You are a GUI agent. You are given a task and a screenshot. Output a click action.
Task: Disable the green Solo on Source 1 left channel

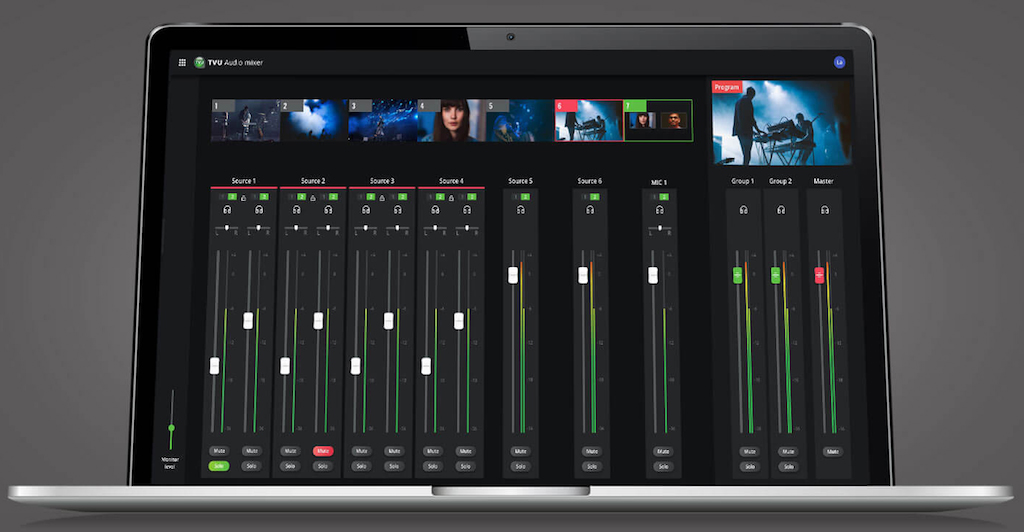(x=219, y=466)
